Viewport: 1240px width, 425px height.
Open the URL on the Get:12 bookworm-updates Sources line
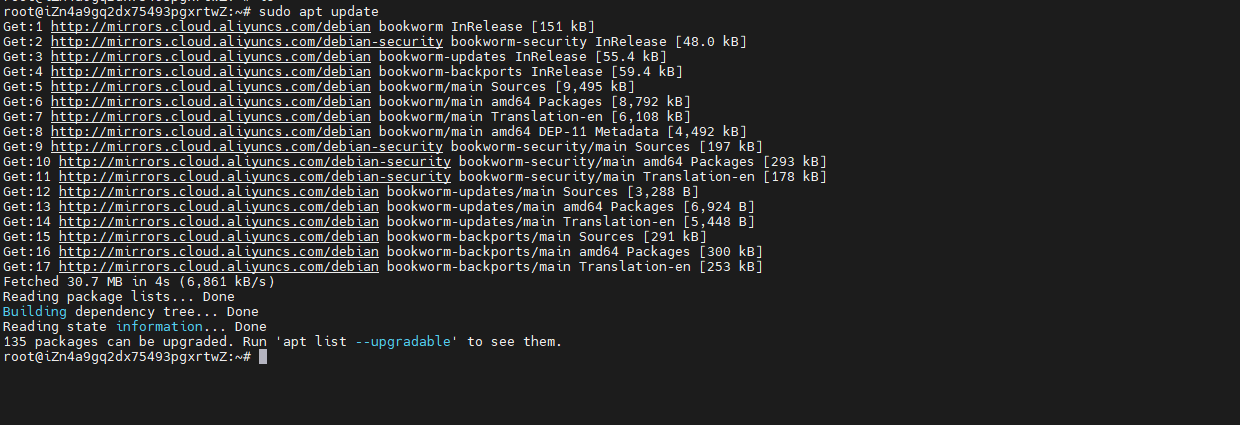tap(218, 191)
